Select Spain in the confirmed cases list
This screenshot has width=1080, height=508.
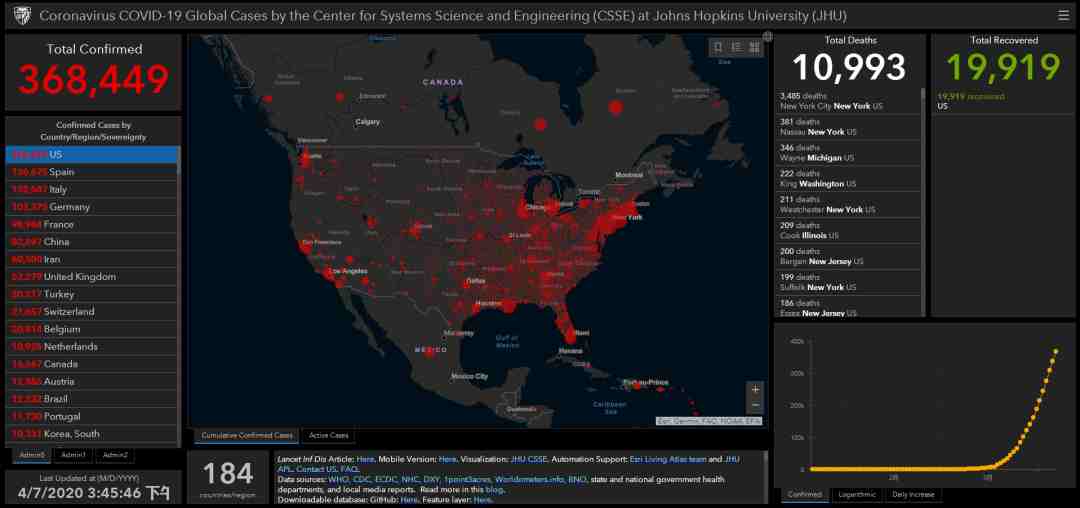click(x=91, y=172)
